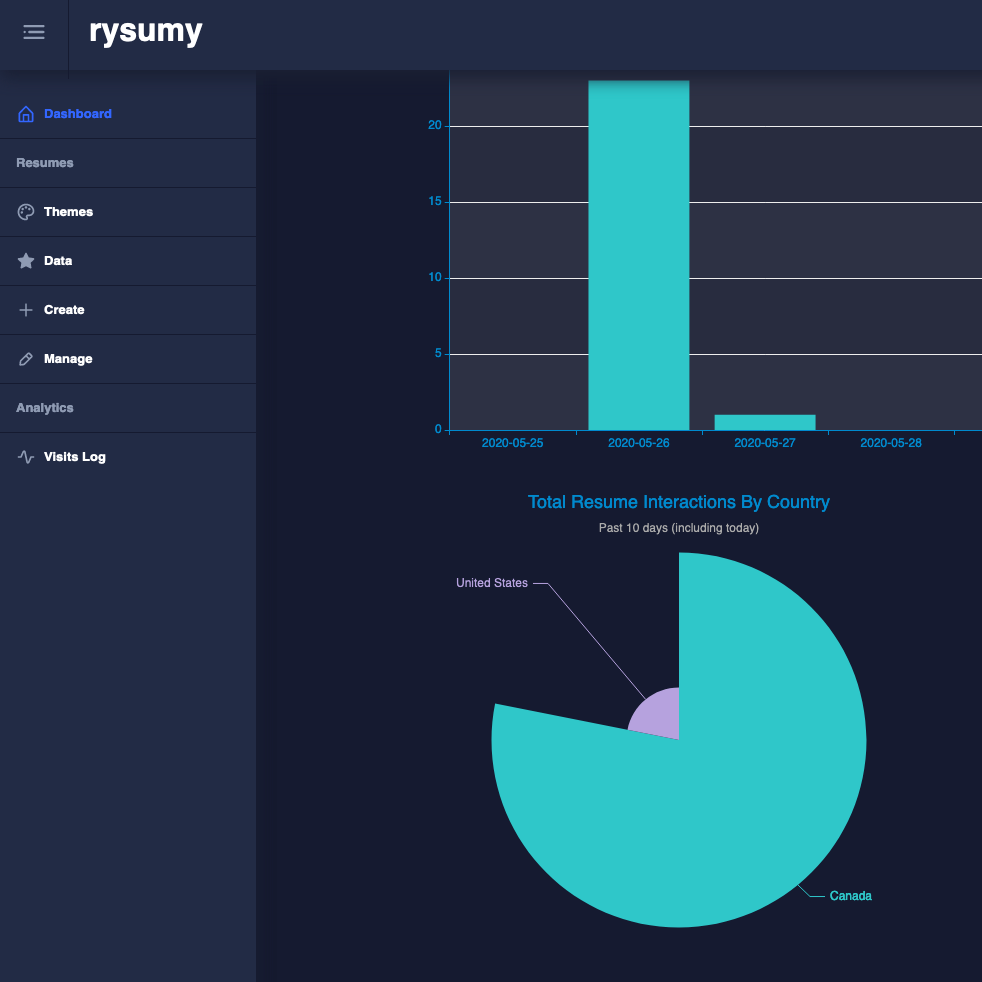Click the tall bar for 2020-05-26

pyautogui.click(x=639, y=250)
